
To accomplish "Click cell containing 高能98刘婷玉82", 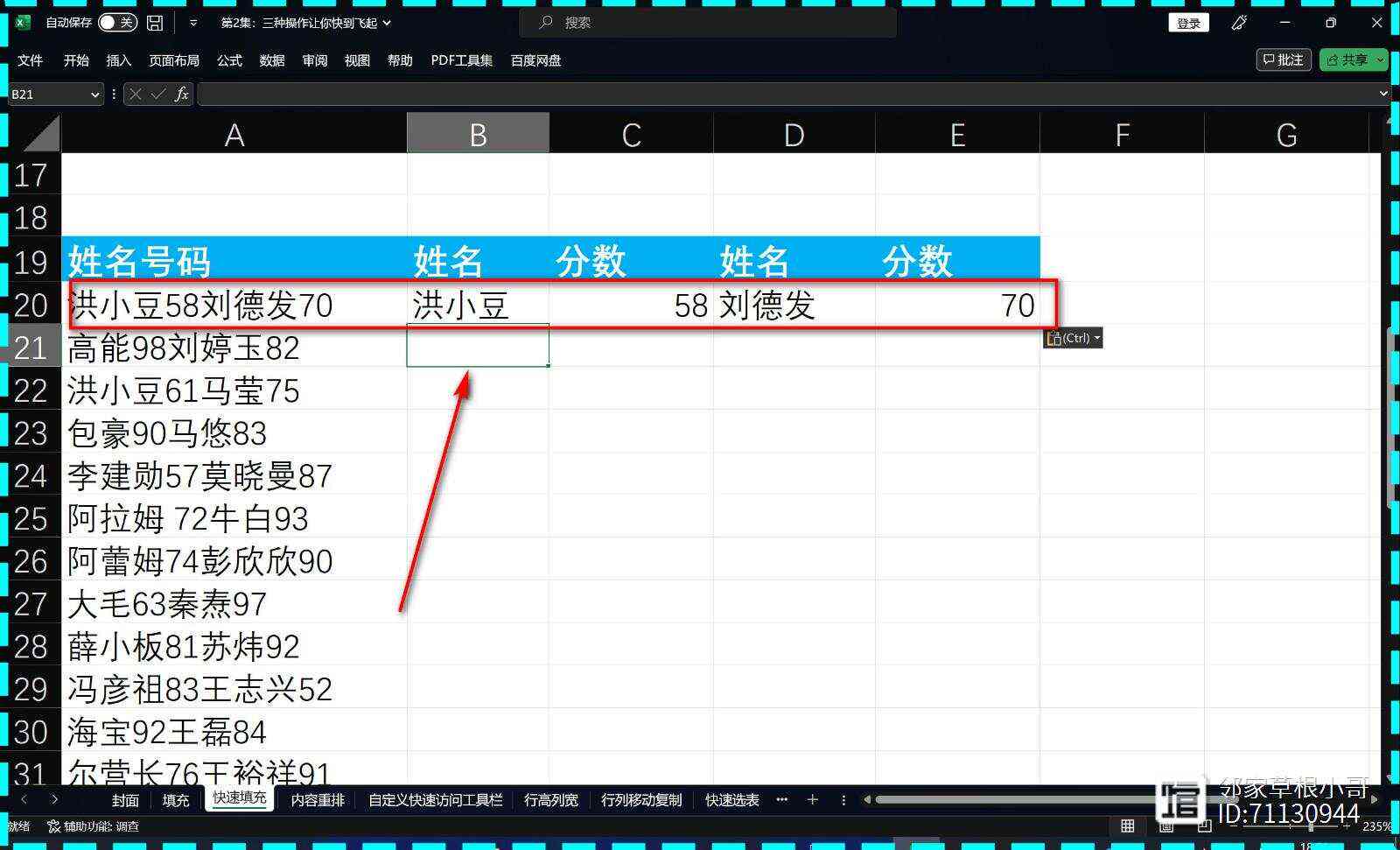I will click(234, 348).
